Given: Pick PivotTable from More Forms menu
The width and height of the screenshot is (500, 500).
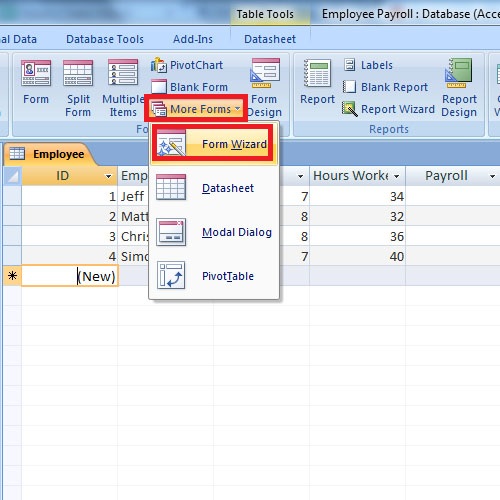Looking at the screenshot, I should pyautogui.click(x=214, y=276).
